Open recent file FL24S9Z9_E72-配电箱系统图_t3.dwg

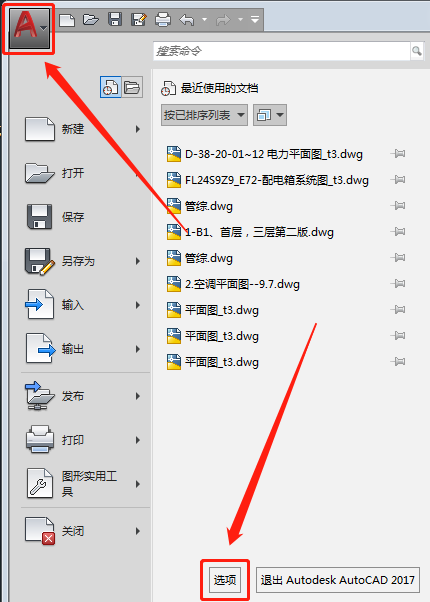click(x=276, y=180)
